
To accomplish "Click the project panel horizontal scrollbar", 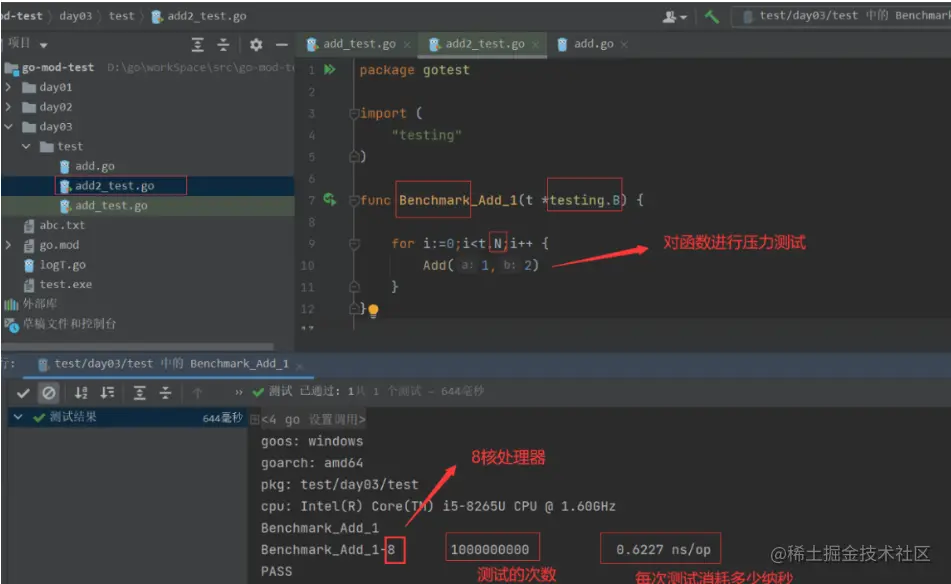I will tap(137, 347).
